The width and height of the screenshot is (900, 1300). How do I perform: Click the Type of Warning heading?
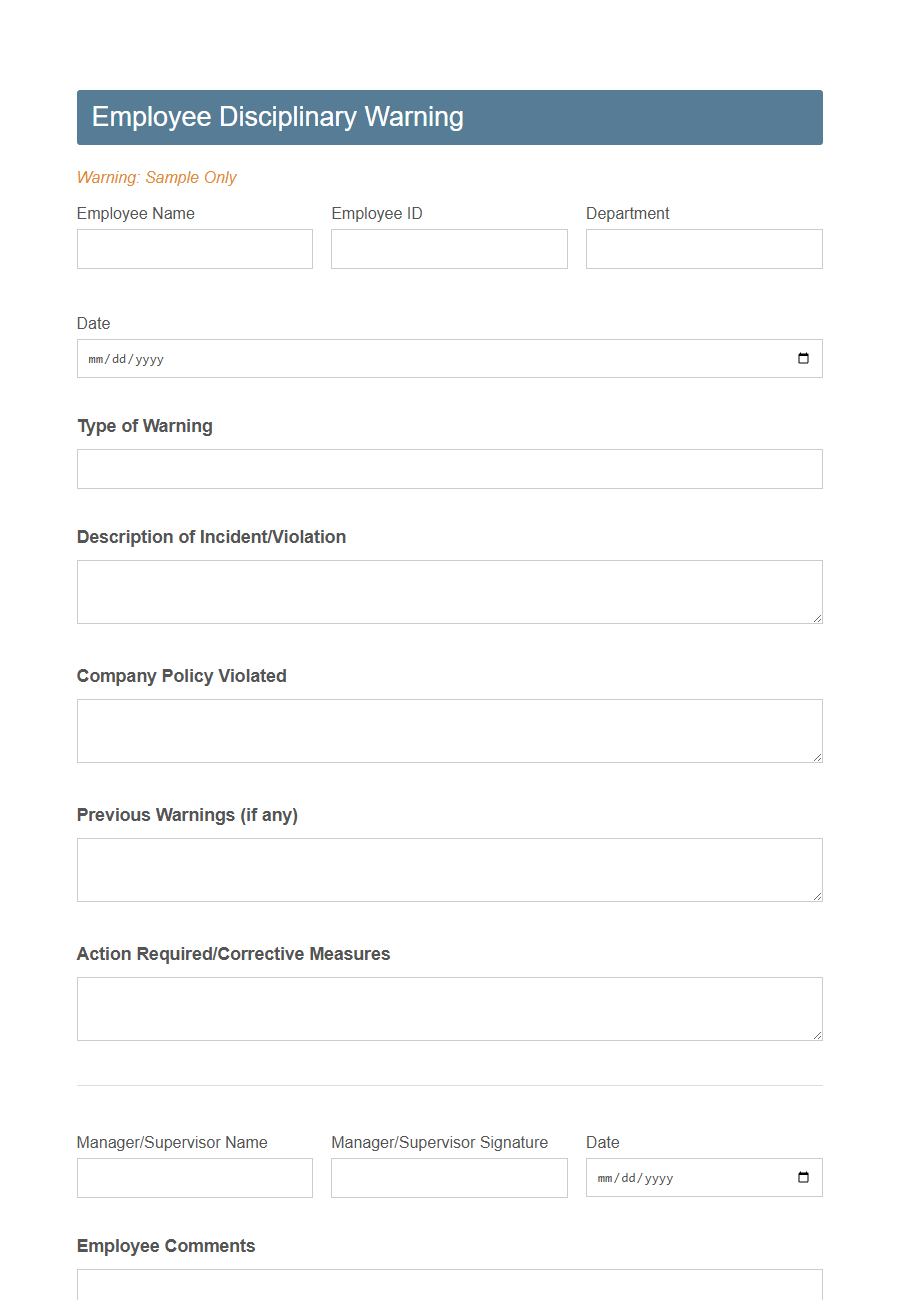145,425
